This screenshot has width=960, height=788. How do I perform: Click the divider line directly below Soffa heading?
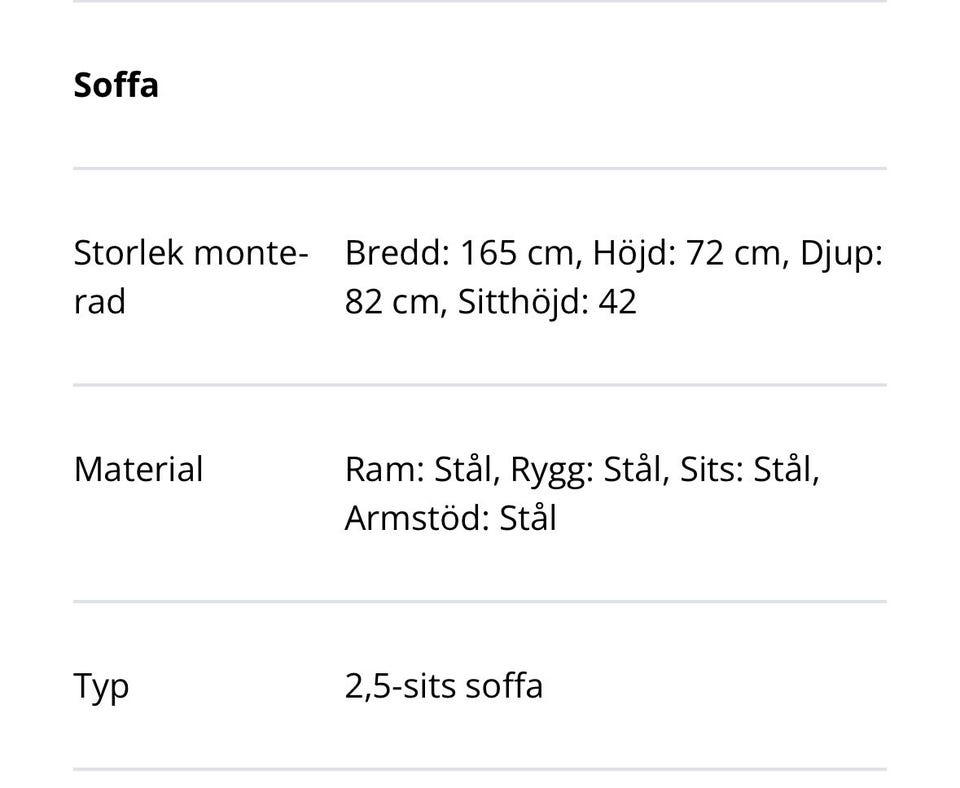click(480, 169)
